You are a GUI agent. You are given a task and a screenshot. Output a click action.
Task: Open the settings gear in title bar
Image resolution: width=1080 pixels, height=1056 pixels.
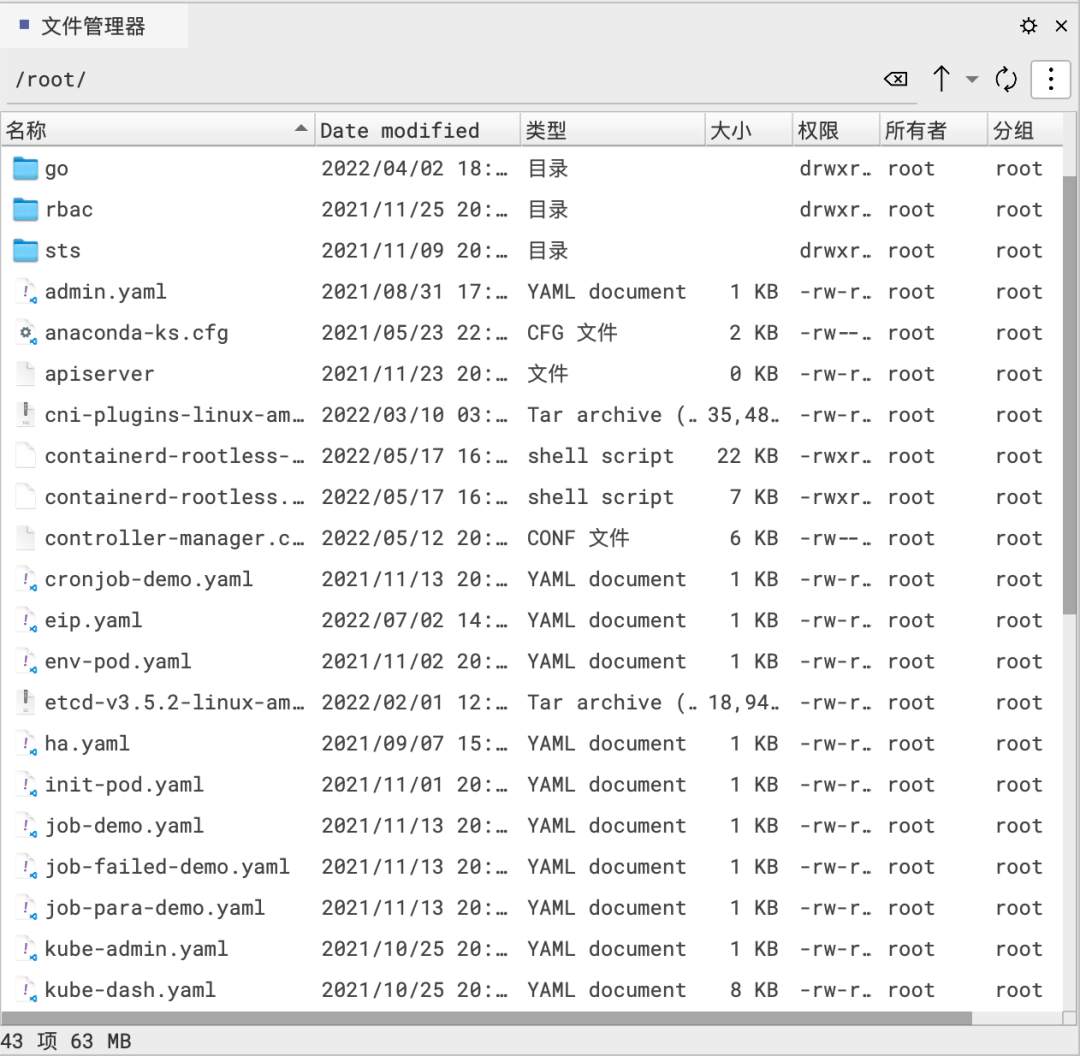[1028, 26]
